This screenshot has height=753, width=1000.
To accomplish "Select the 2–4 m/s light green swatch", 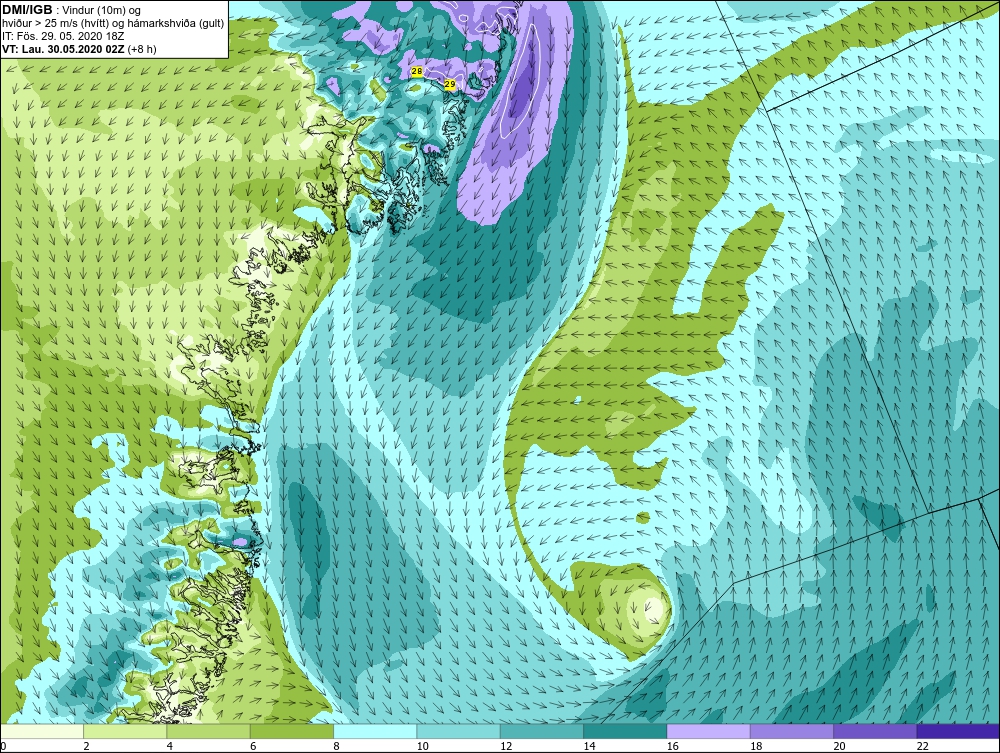I will [x=125, y=731].
